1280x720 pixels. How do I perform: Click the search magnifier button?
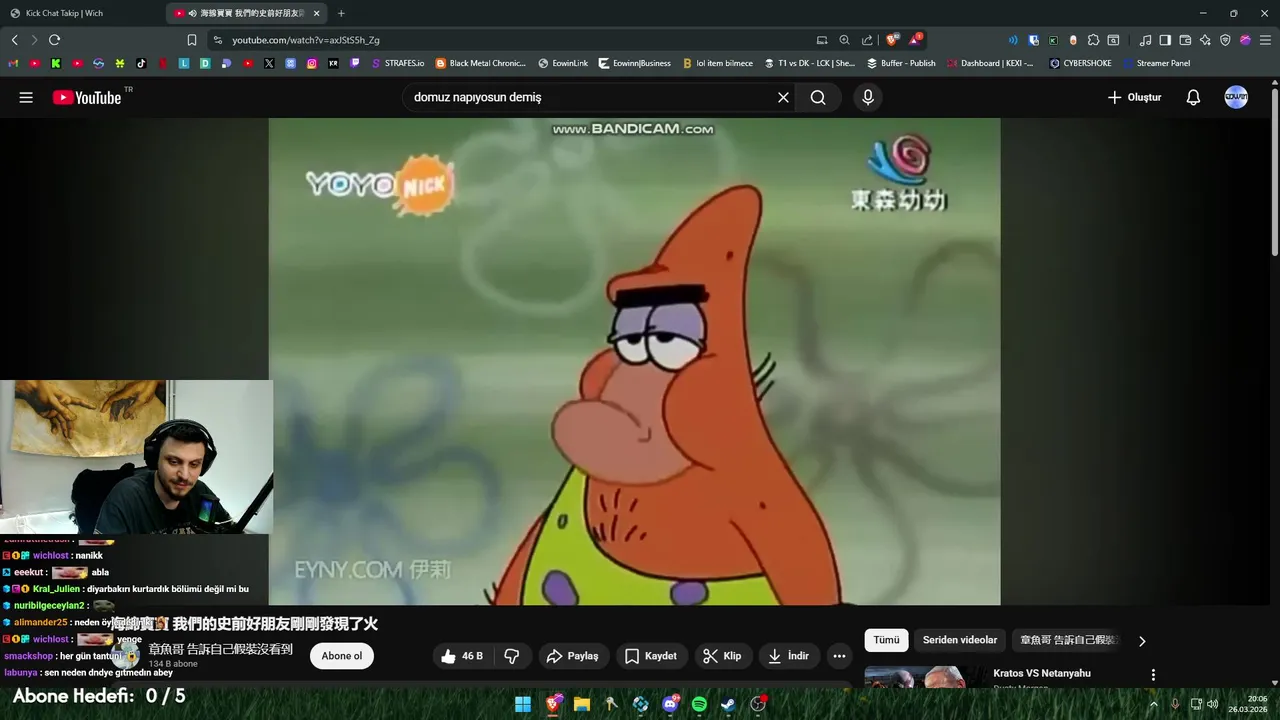pyautogui.click(x=818, y=97)
